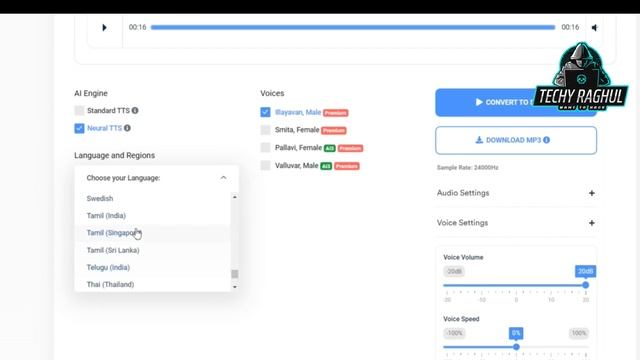This screenshot has width=640, height=360.
Task: Play the generated audio clip
Action: [104, 28]
